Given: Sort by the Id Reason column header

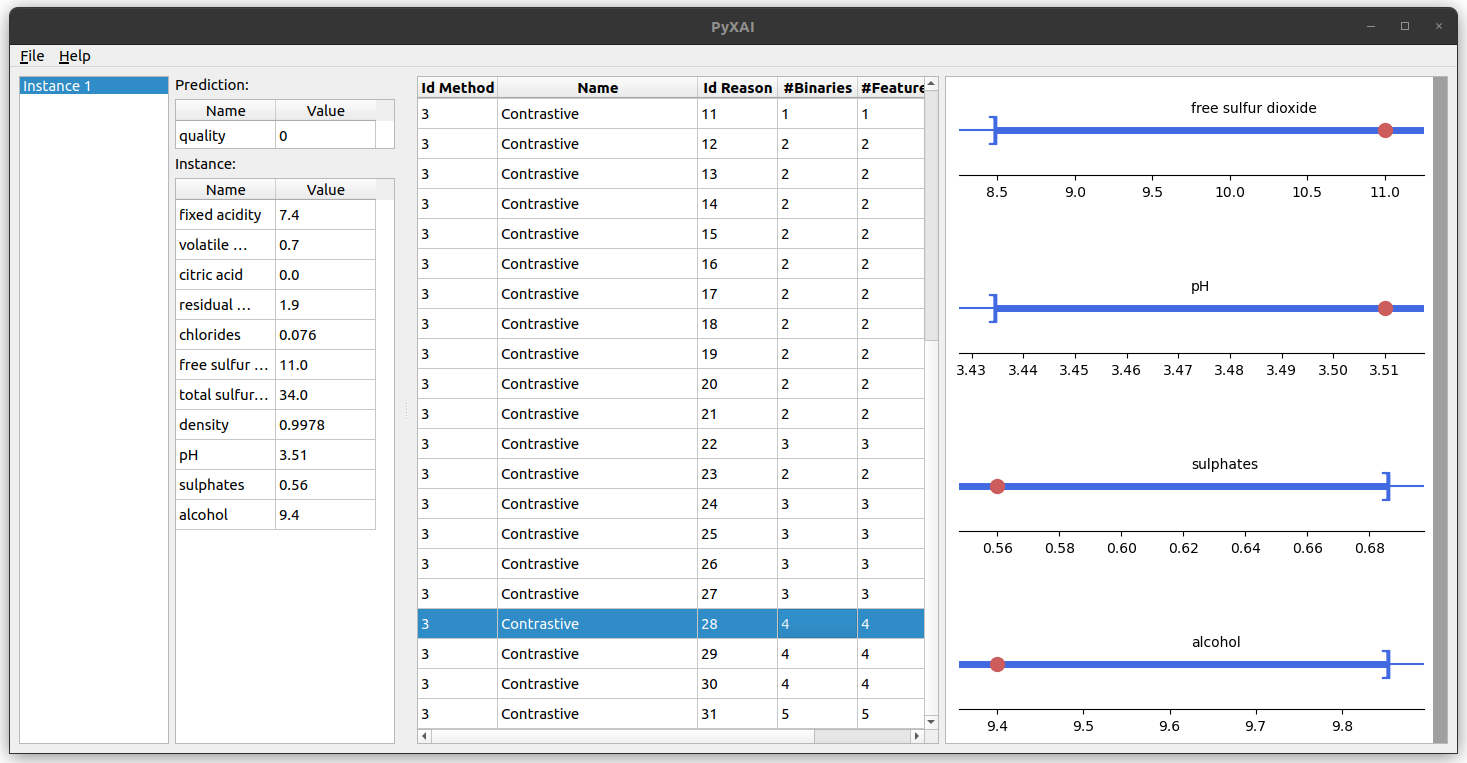Looking at the screenshot, I should tap(737, 88).
